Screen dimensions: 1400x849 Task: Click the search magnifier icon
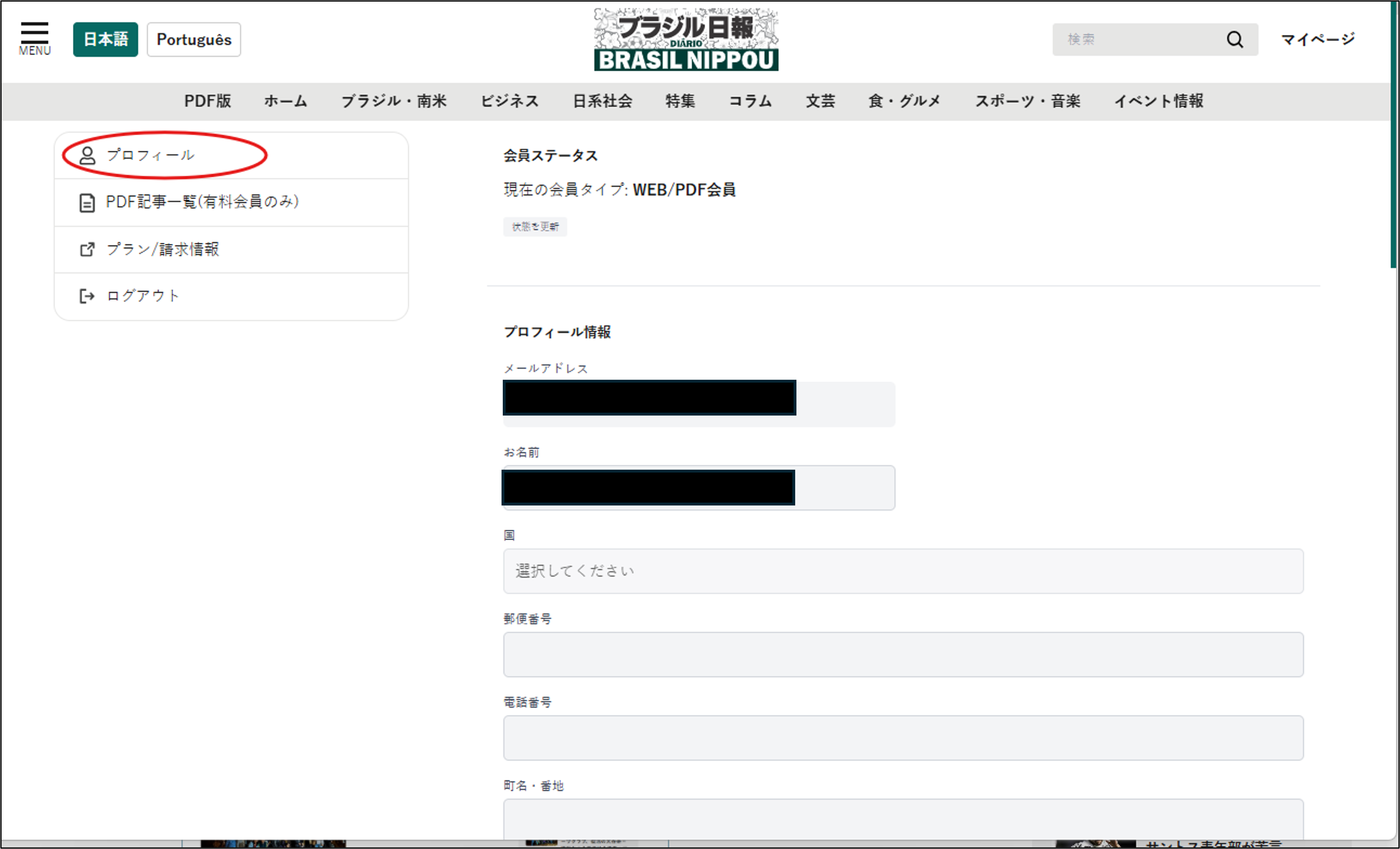[x=1234, y=39]
